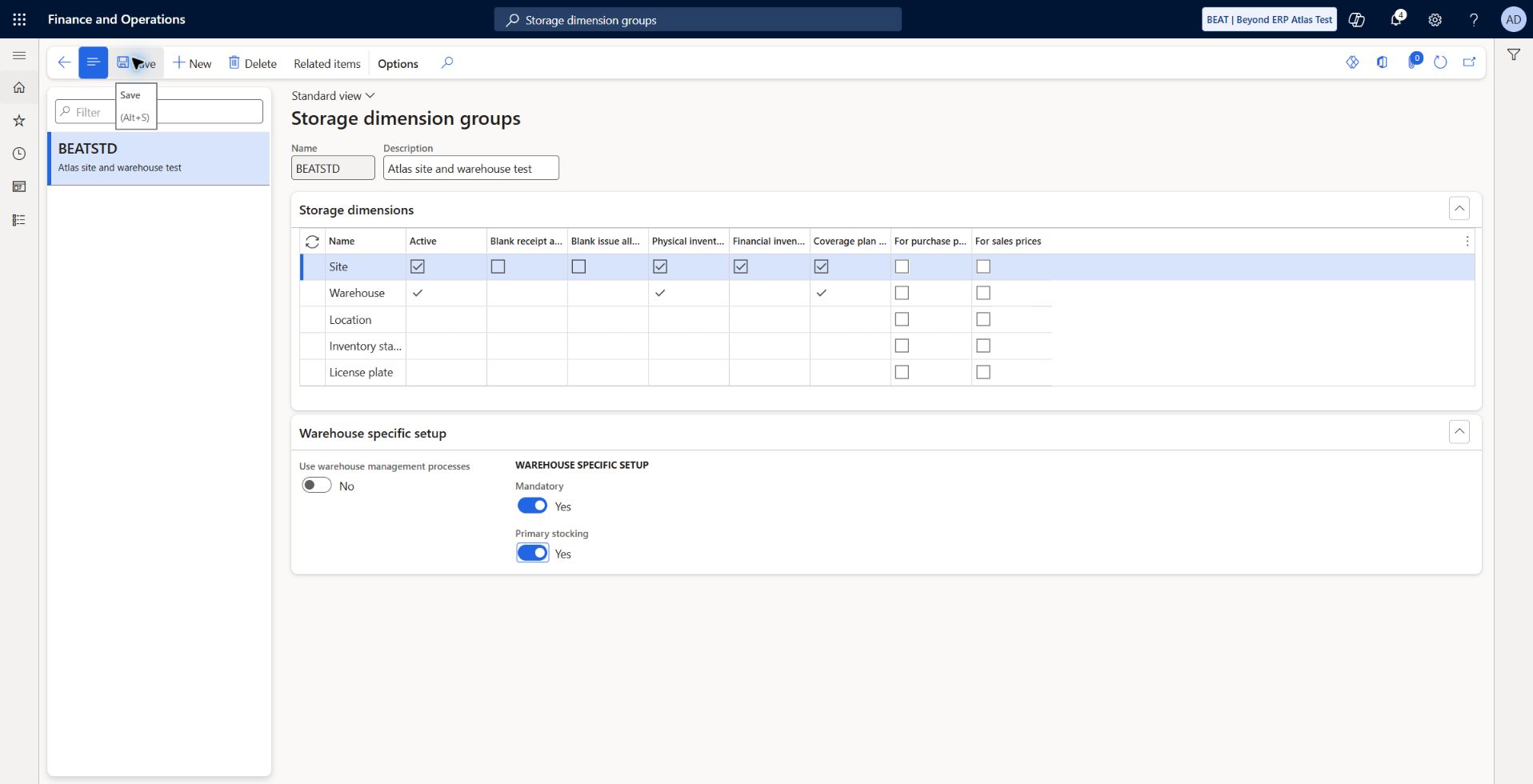Click the Save disk icon
The height and width of the screenshot is (784, 1533).
pos(122,62)
